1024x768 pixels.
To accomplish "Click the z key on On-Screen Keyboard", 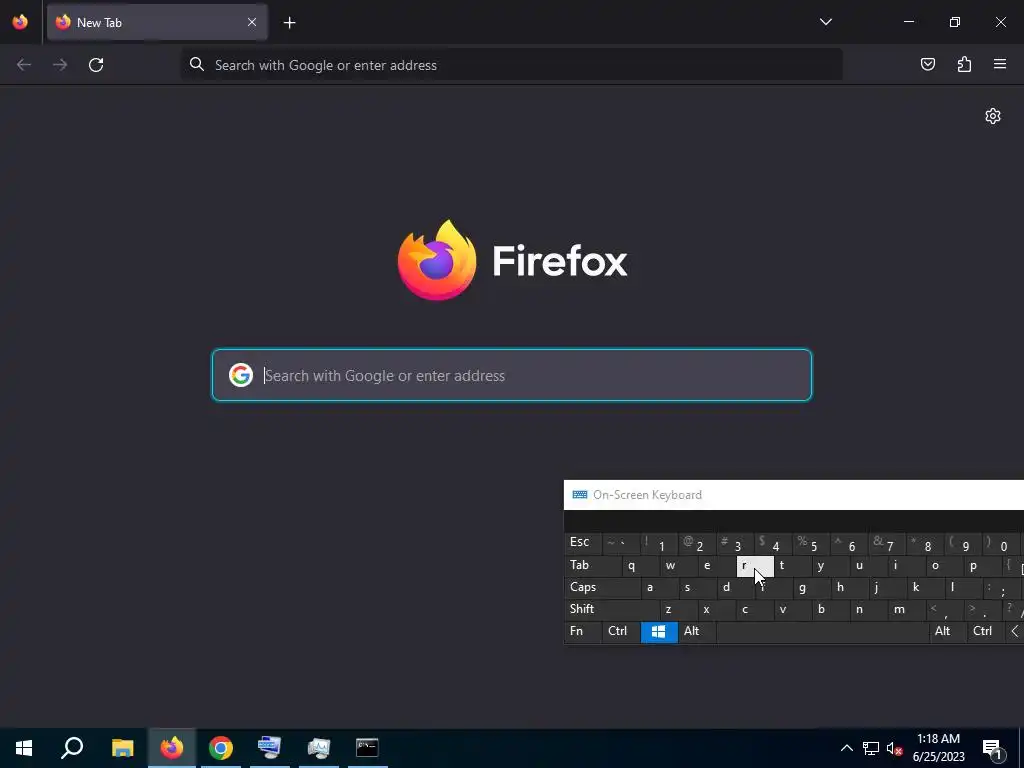I will pos(679,610).
